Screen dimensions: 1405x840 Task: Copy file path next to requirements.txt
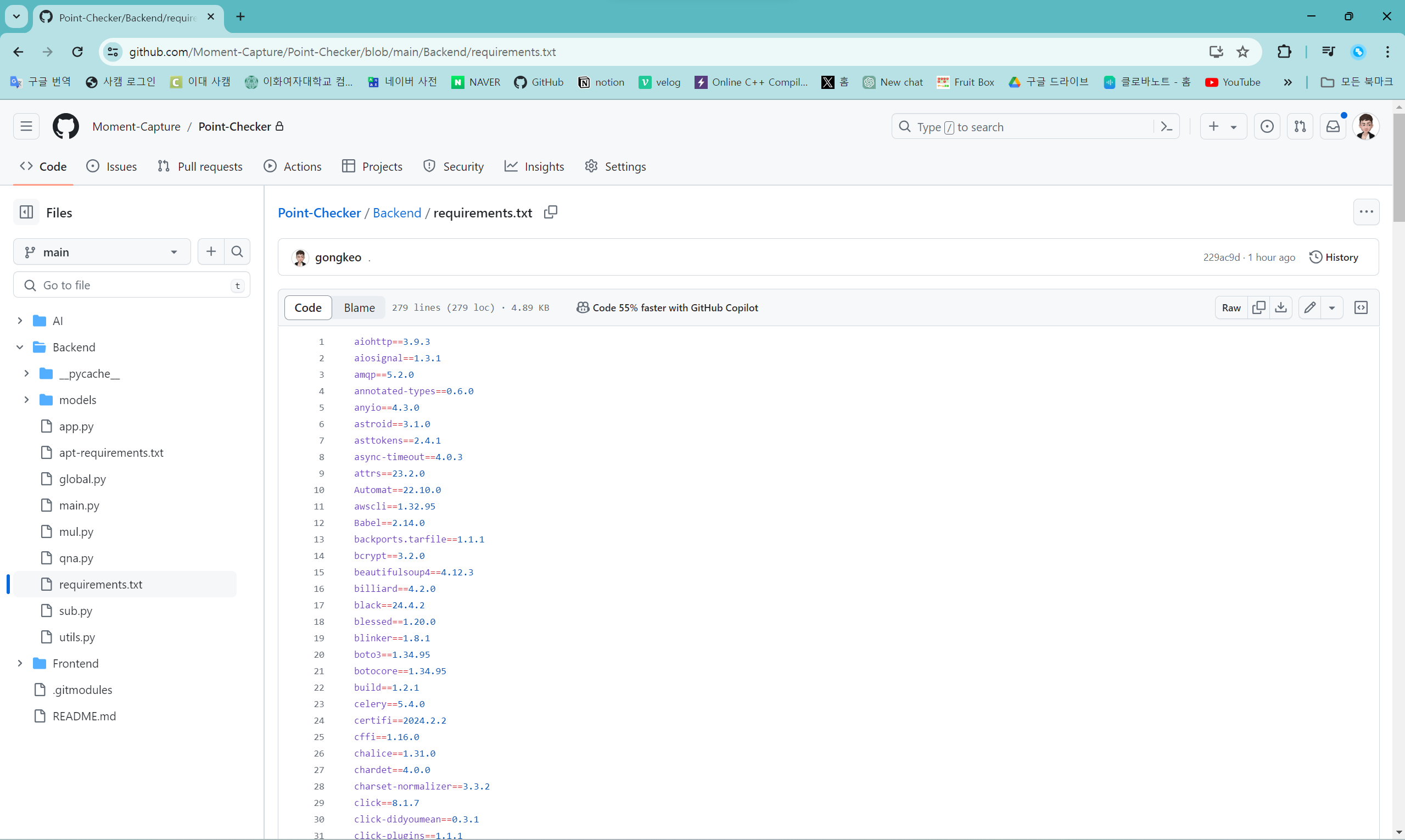(x=550, y=212)
